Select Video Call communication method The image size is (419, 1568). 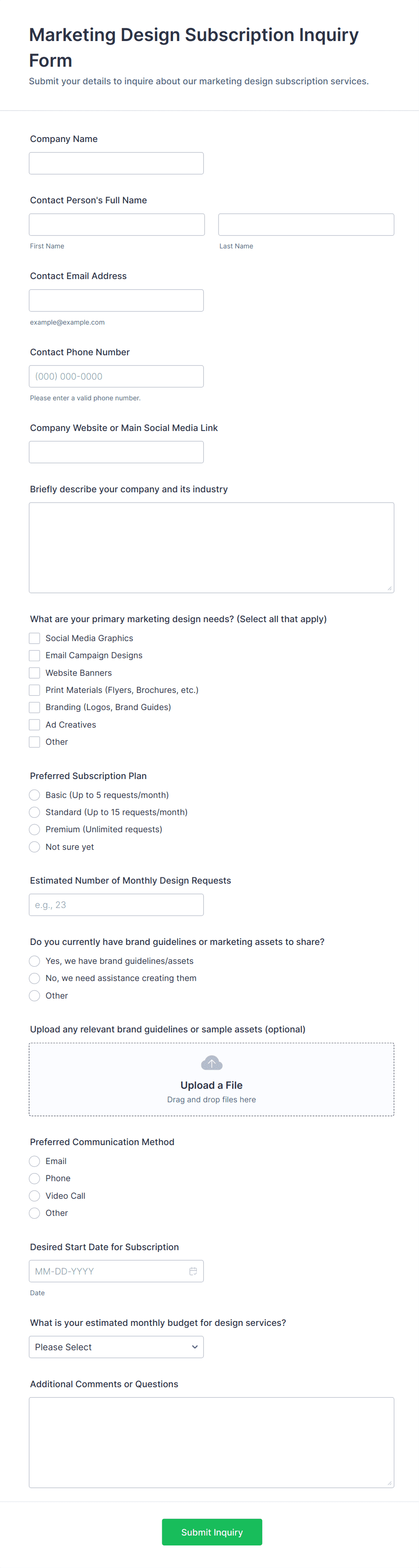pyautogui.click(x=35, y=1196)
